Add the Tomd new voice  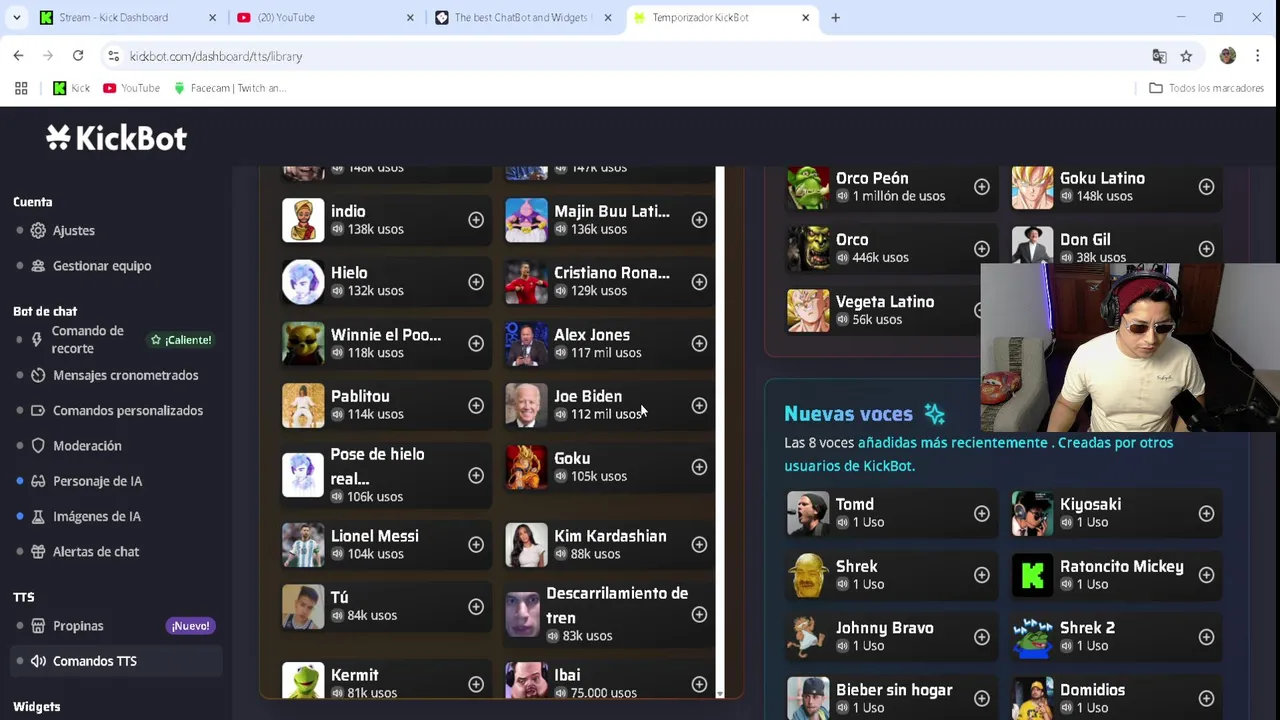[x=982, y=514]
